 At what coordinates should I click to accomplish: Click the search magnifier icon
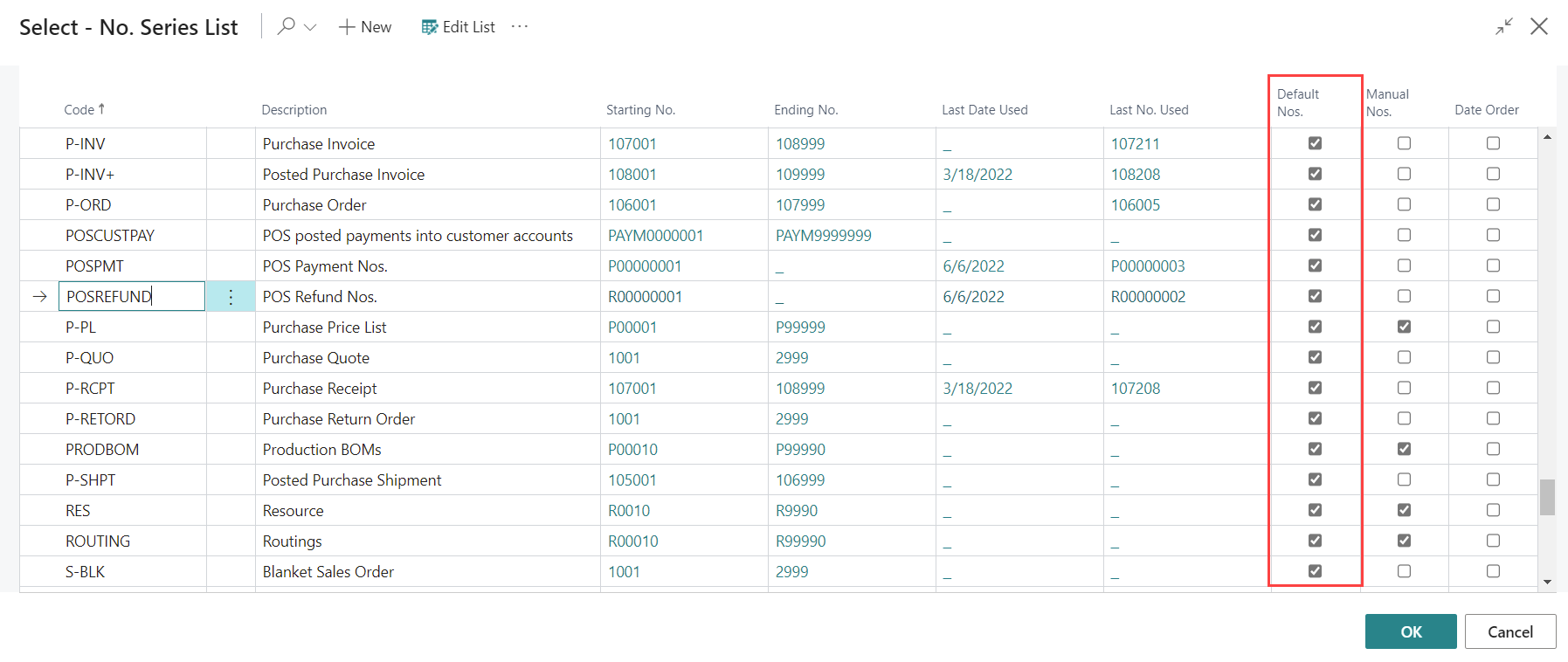pos(286,26)
